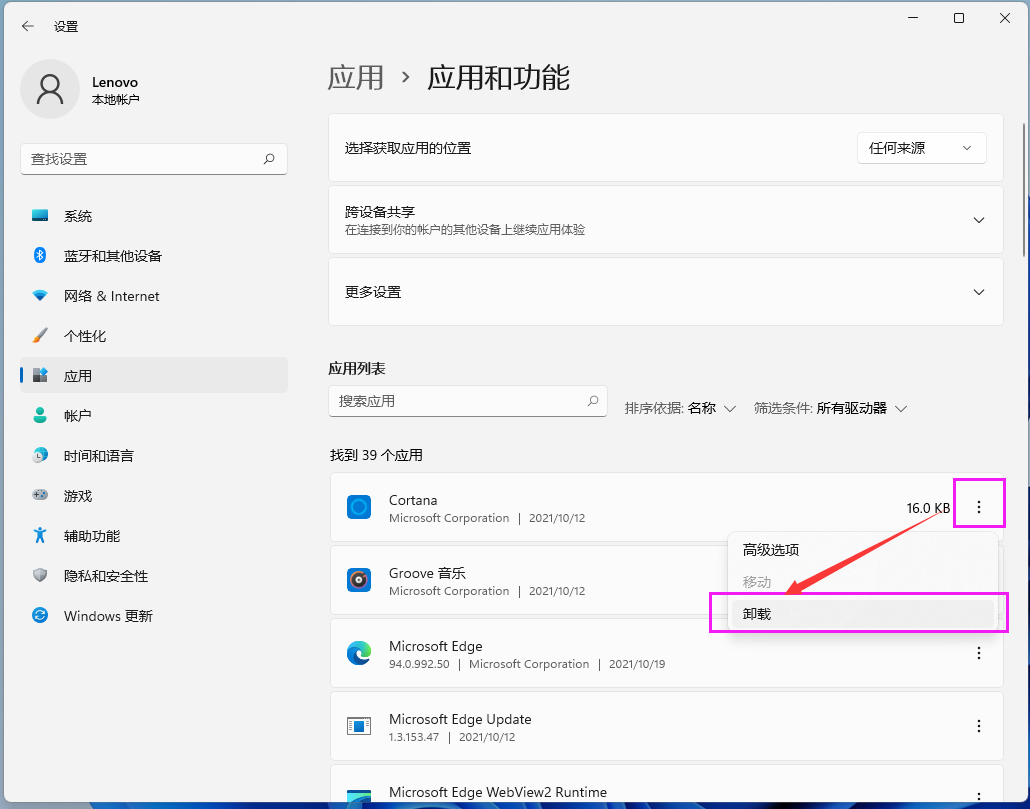Click the Microsoft Edge Update app icon

(359, 726)
